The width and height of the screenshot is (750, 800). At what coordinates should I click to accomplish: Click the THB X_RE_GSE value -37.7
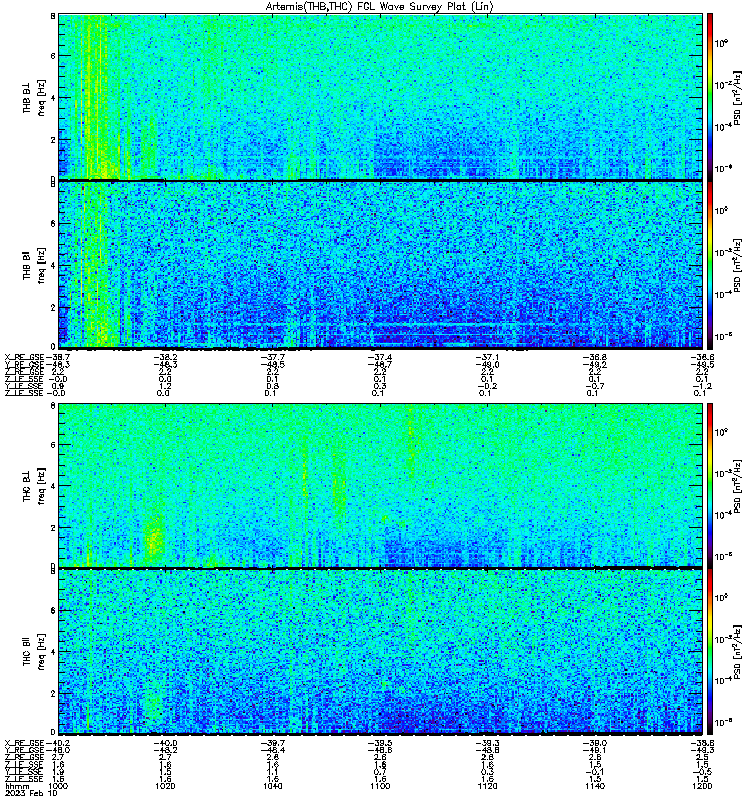[272, 358]
